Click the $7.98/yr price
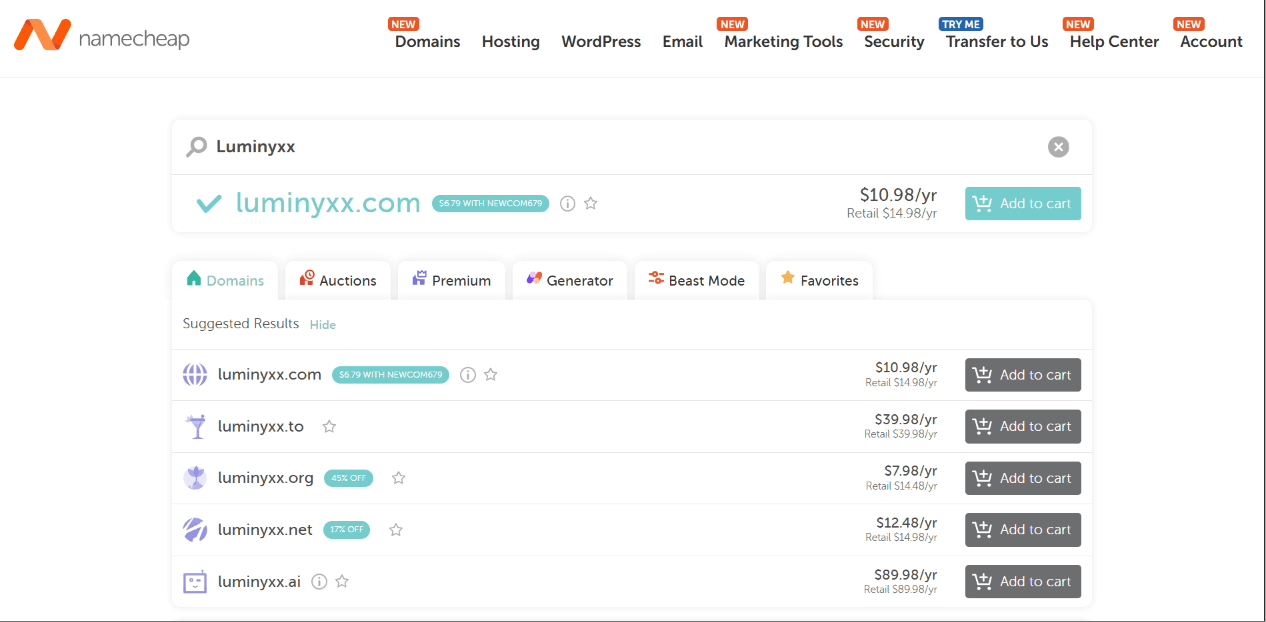 point(911,471)
